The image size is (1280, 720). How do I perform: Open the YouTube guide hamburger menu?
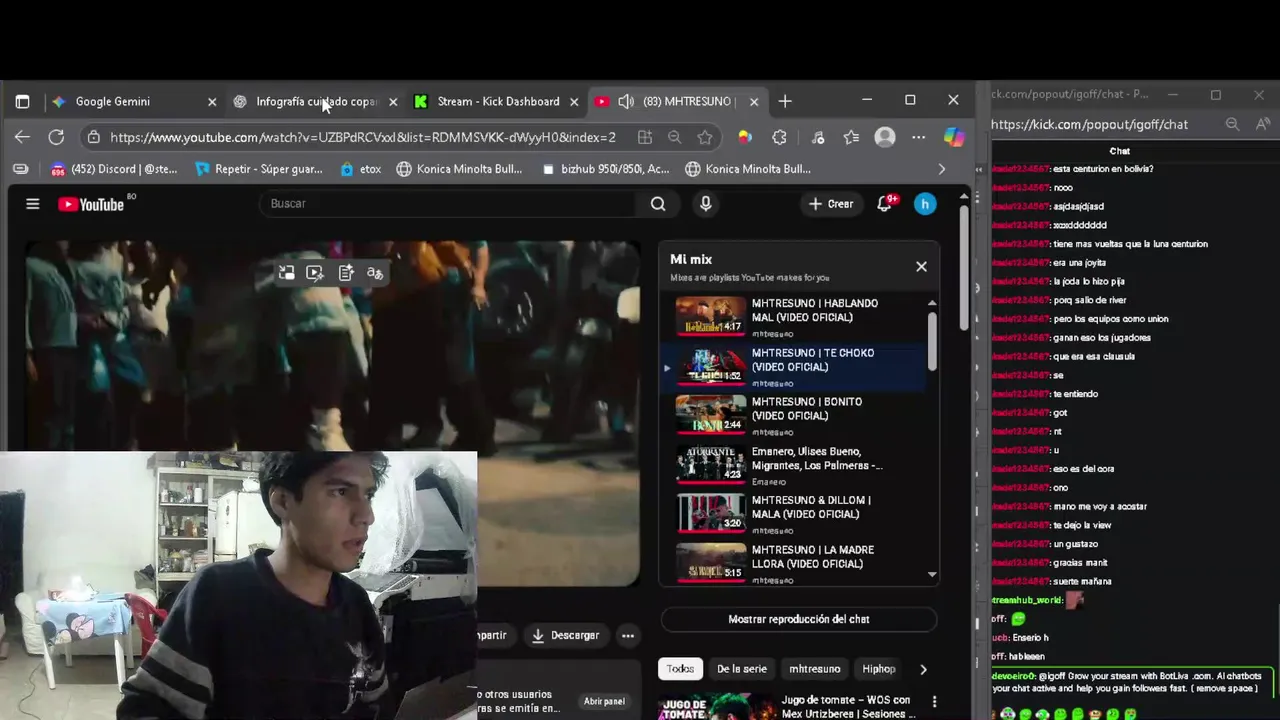coord(33,204)
